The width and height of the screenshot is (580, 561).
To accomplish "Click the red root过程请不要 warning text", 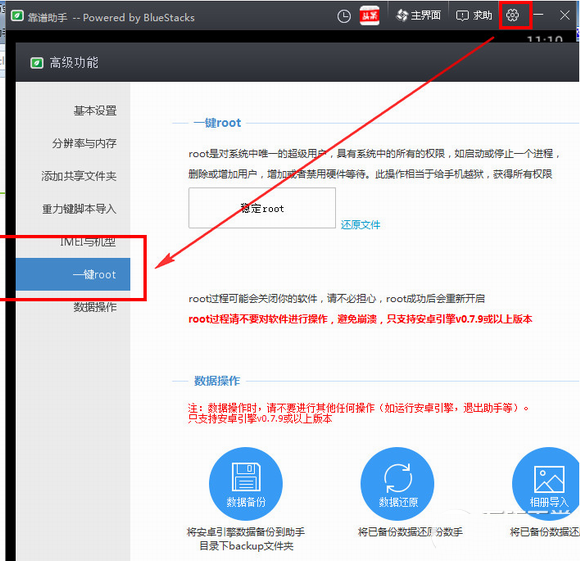I will click(x=360, y=319).
